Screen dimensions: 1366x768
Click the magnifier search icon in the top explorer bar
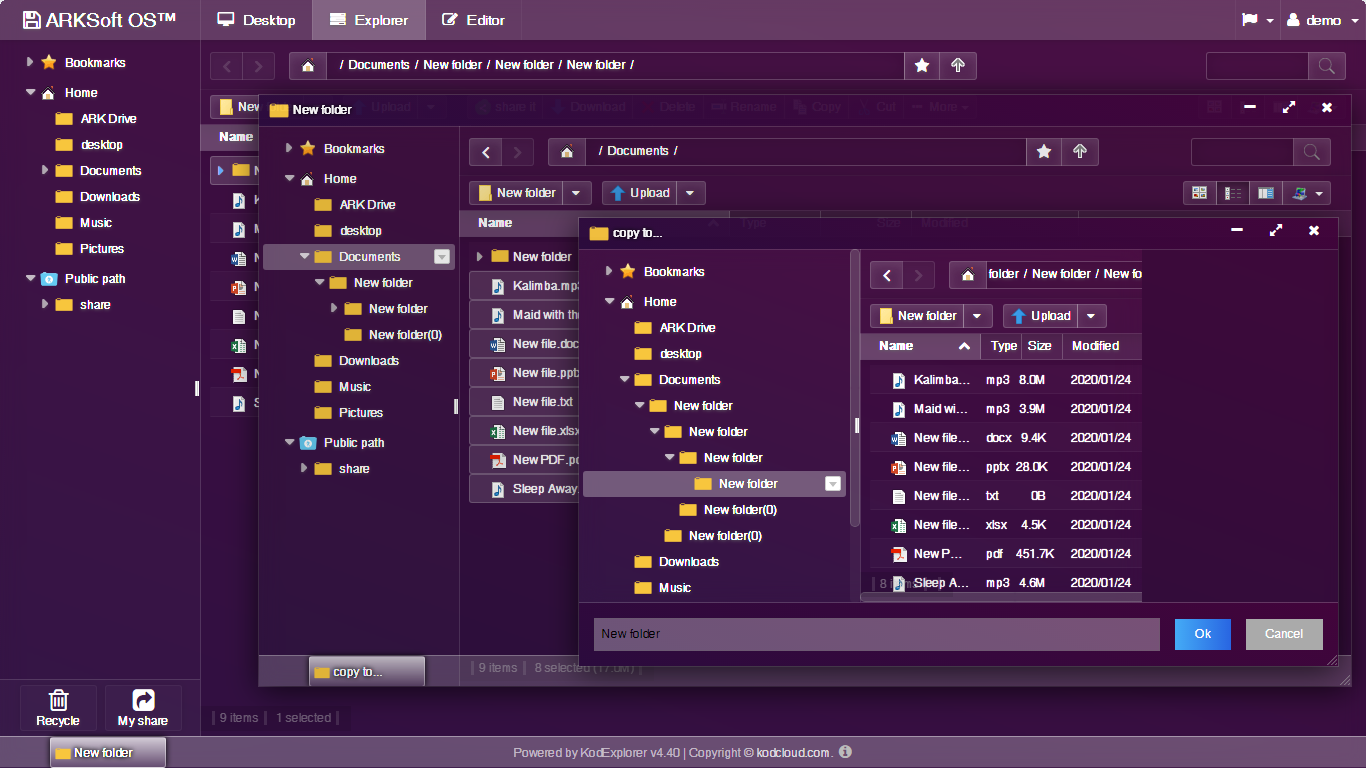point(1326,66)
